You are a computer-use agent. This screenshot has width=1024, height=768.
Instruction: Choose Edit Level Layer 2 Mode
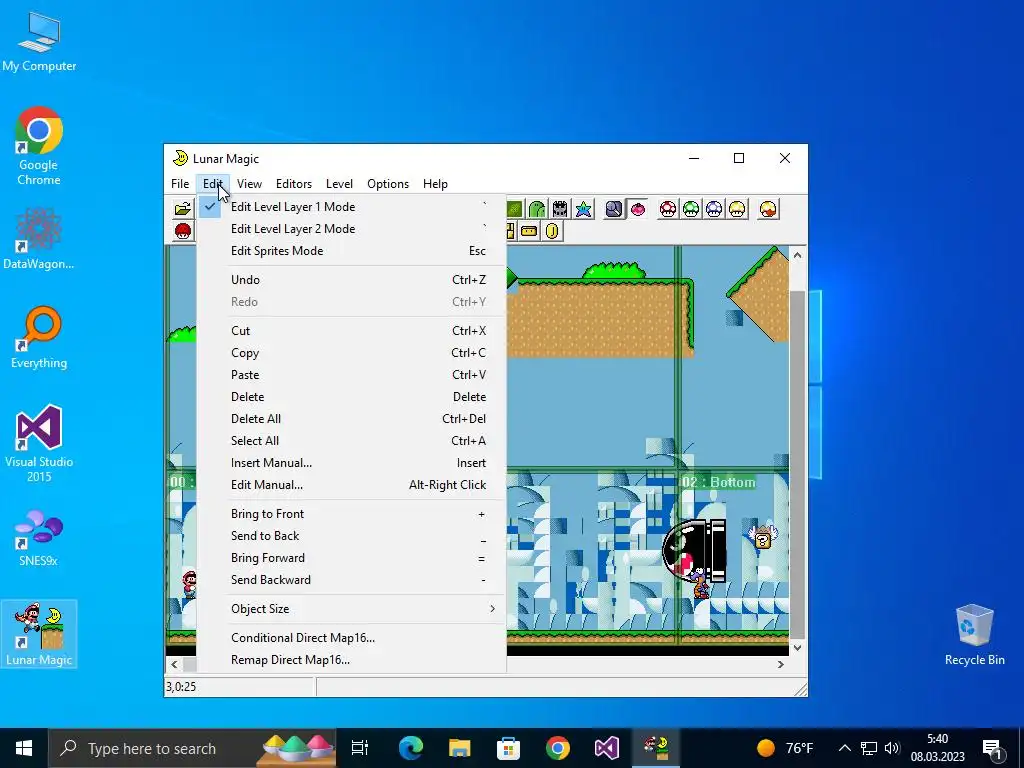click(x=351, y=229)
